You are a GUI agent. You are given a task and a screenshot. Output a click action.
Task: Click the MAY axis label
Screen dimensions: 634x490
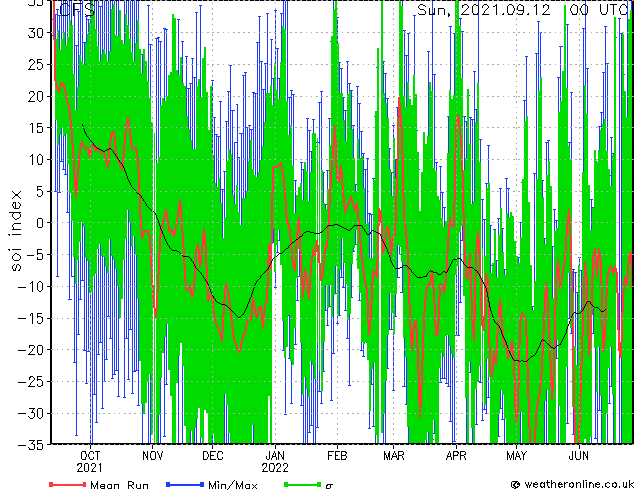pos(516,456)
